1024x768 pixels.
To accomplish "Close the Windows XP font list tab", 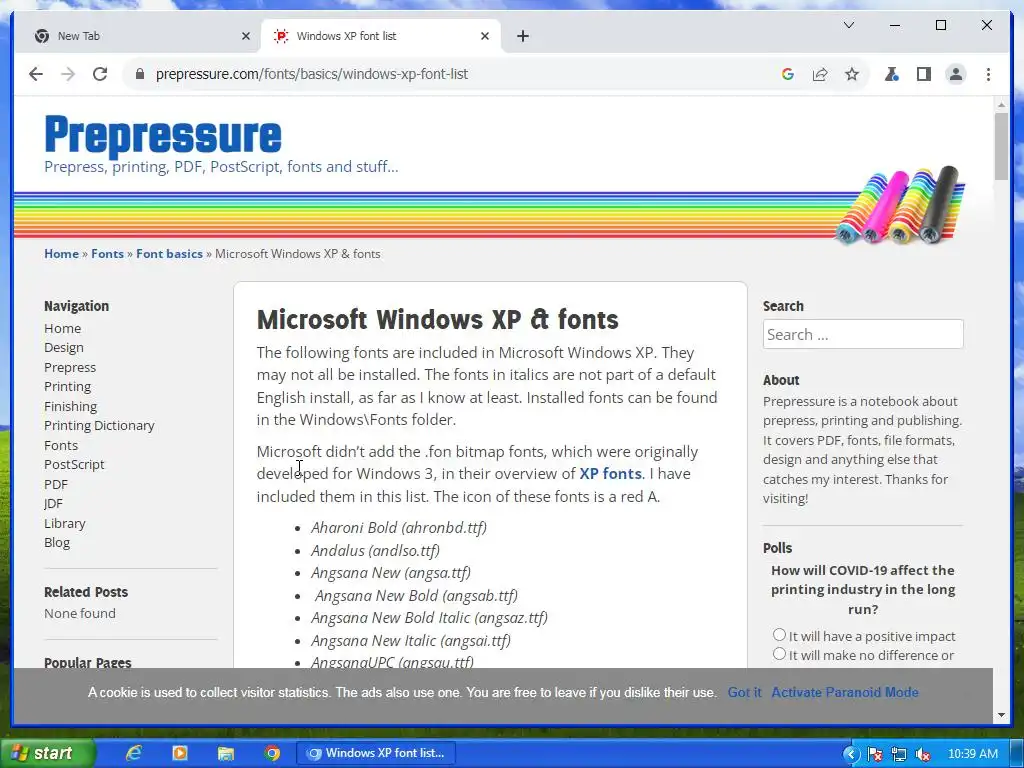I will 485,36.
